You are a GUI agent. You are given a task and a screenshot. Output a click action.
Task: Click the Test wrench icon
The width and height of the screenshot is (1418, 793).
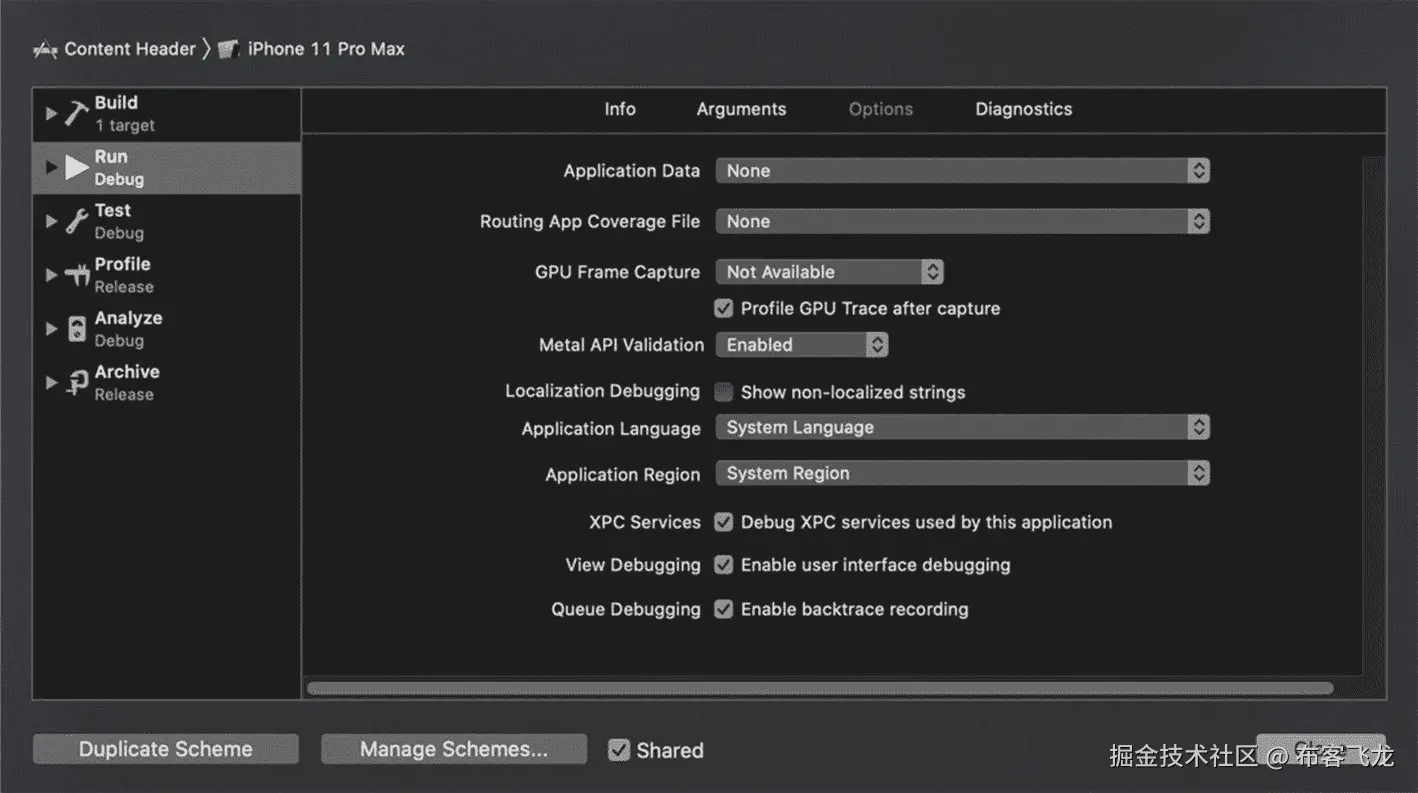pos(77,221)
